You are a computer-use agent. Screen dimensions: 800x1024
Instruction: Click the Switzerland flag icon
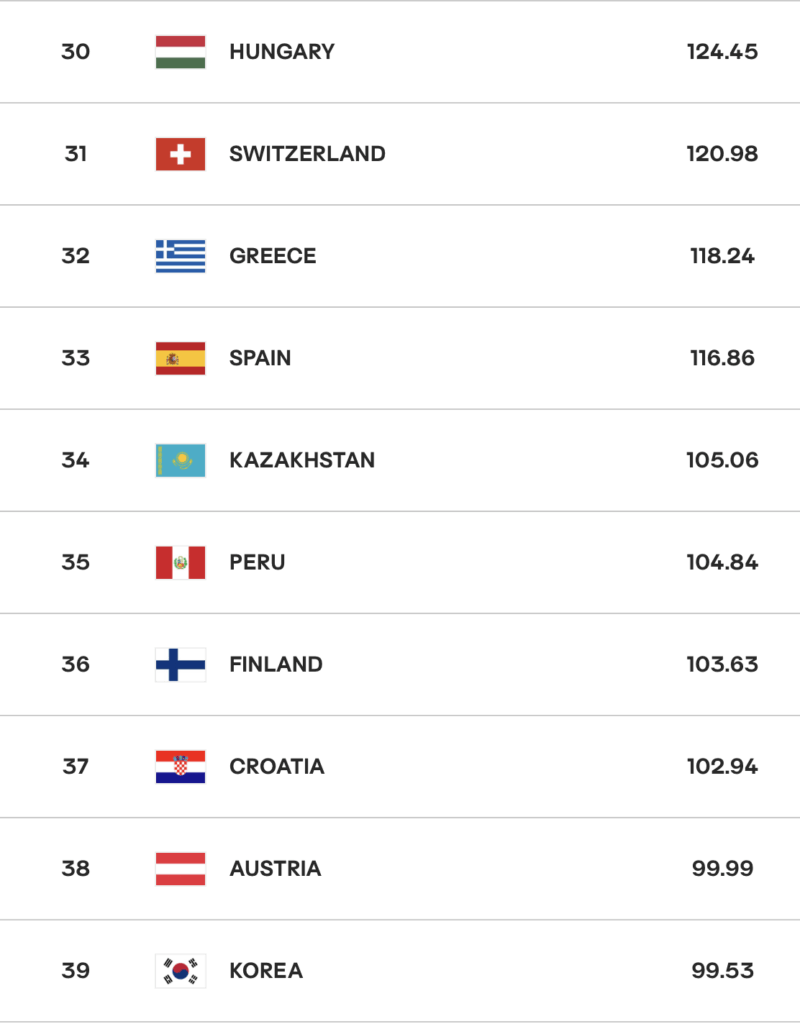(180, 154)
